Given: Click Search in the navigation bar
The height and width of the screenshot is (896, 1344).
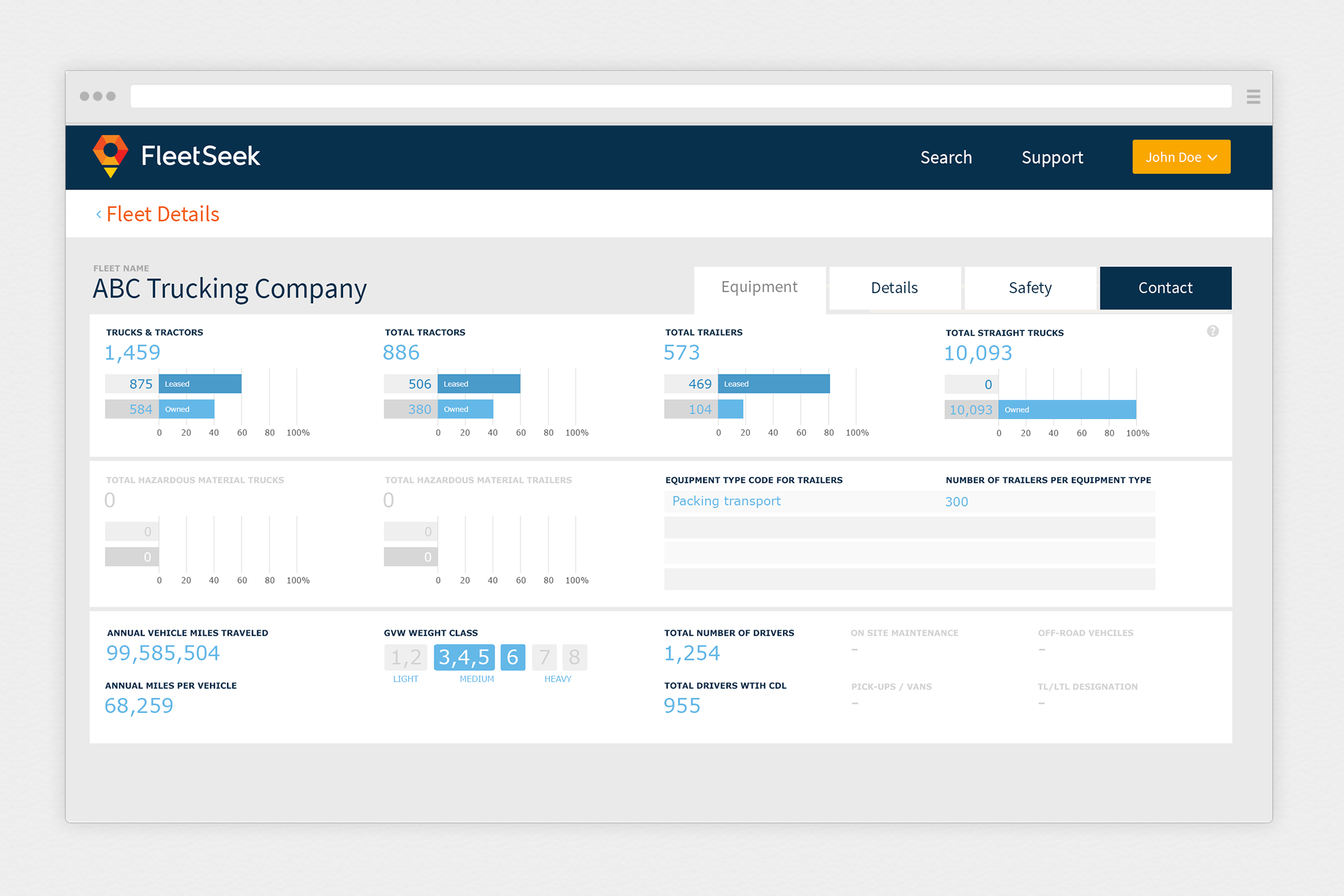Looking at the screenshot, I should [x=946, y=157].
